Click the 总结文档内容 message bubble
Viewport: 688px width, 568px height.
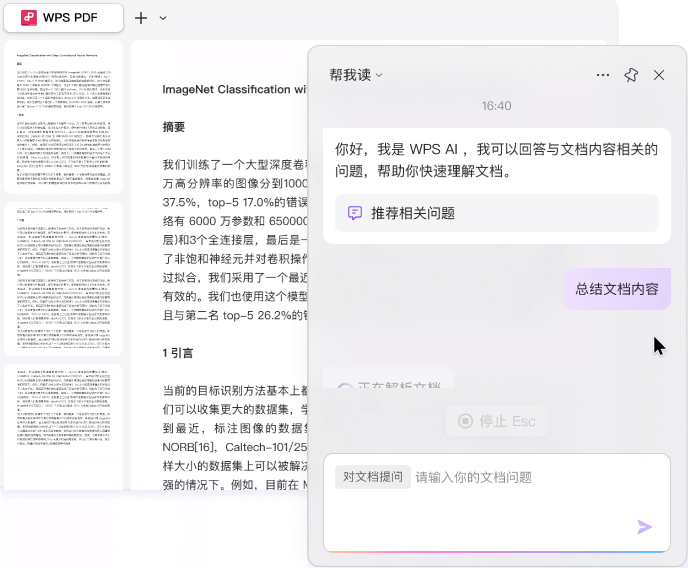point(617,289)
